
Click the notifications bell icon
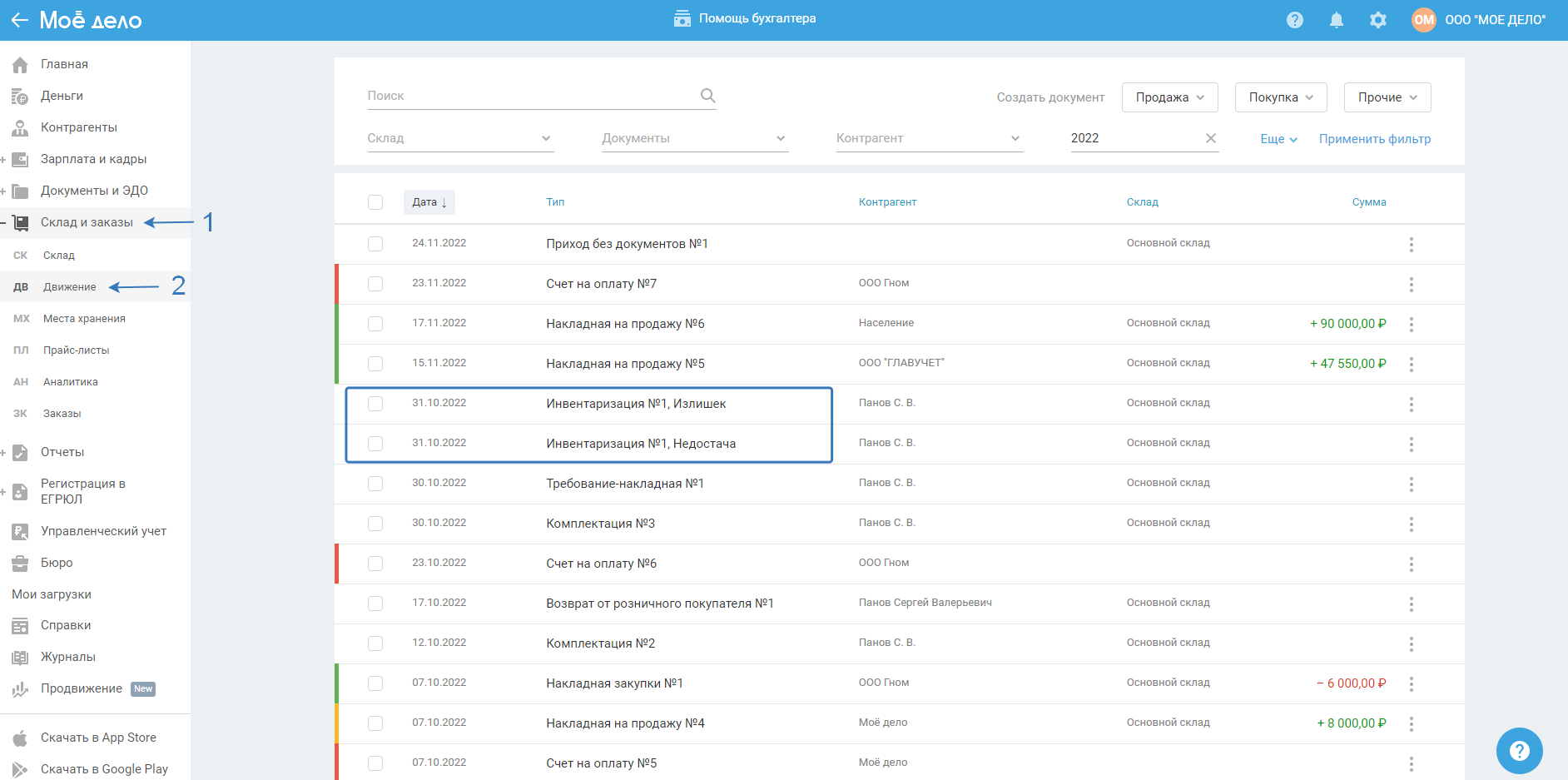click(x=1336, y=20)
